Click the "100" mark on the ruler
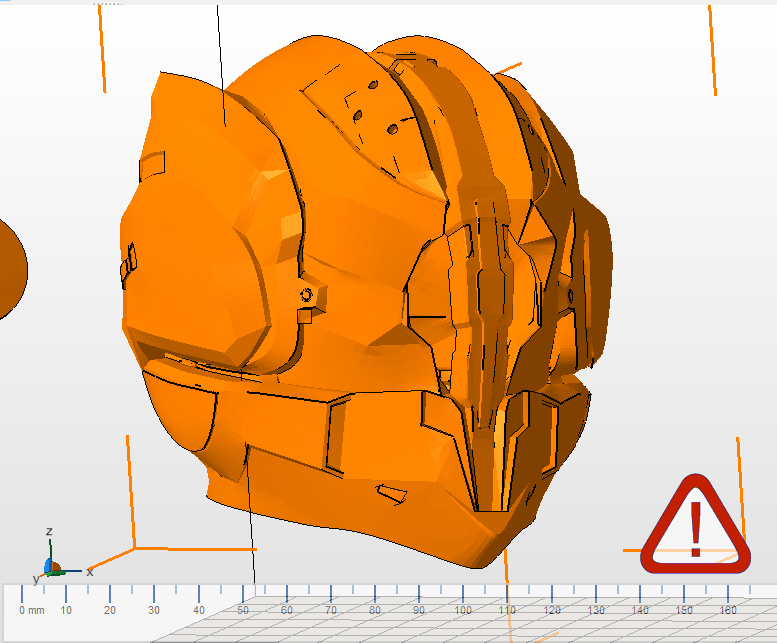This screenshot has width=777, height=643. 463,610
